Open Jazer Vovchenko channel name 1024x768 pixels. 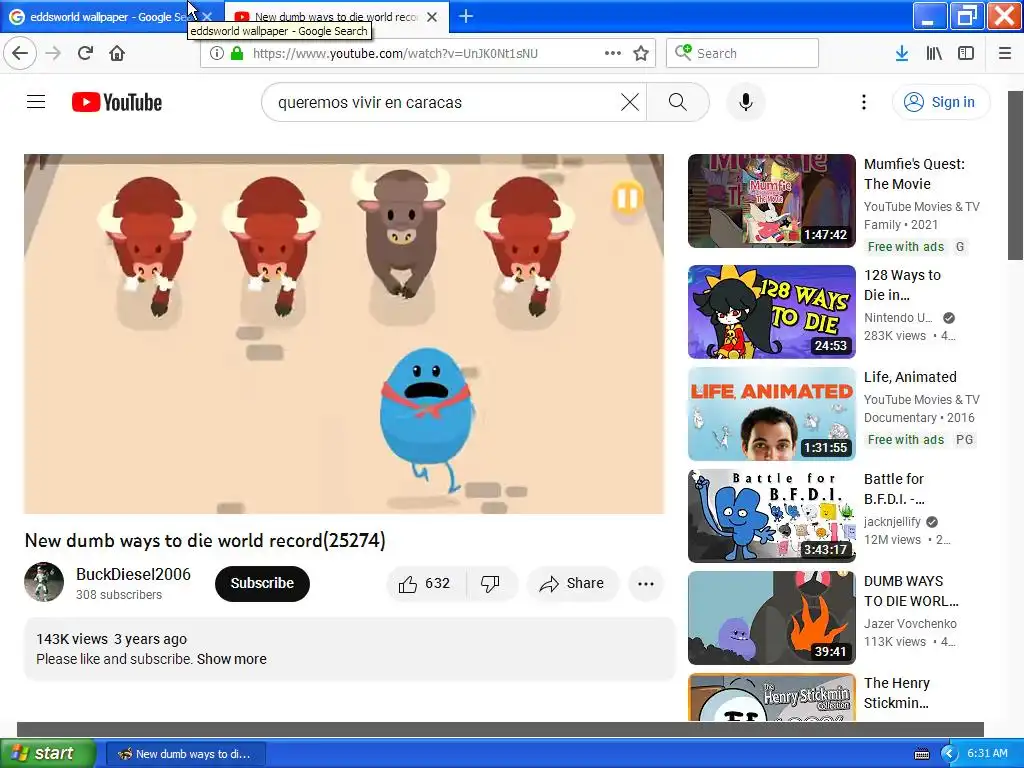[x=910, y=624]
